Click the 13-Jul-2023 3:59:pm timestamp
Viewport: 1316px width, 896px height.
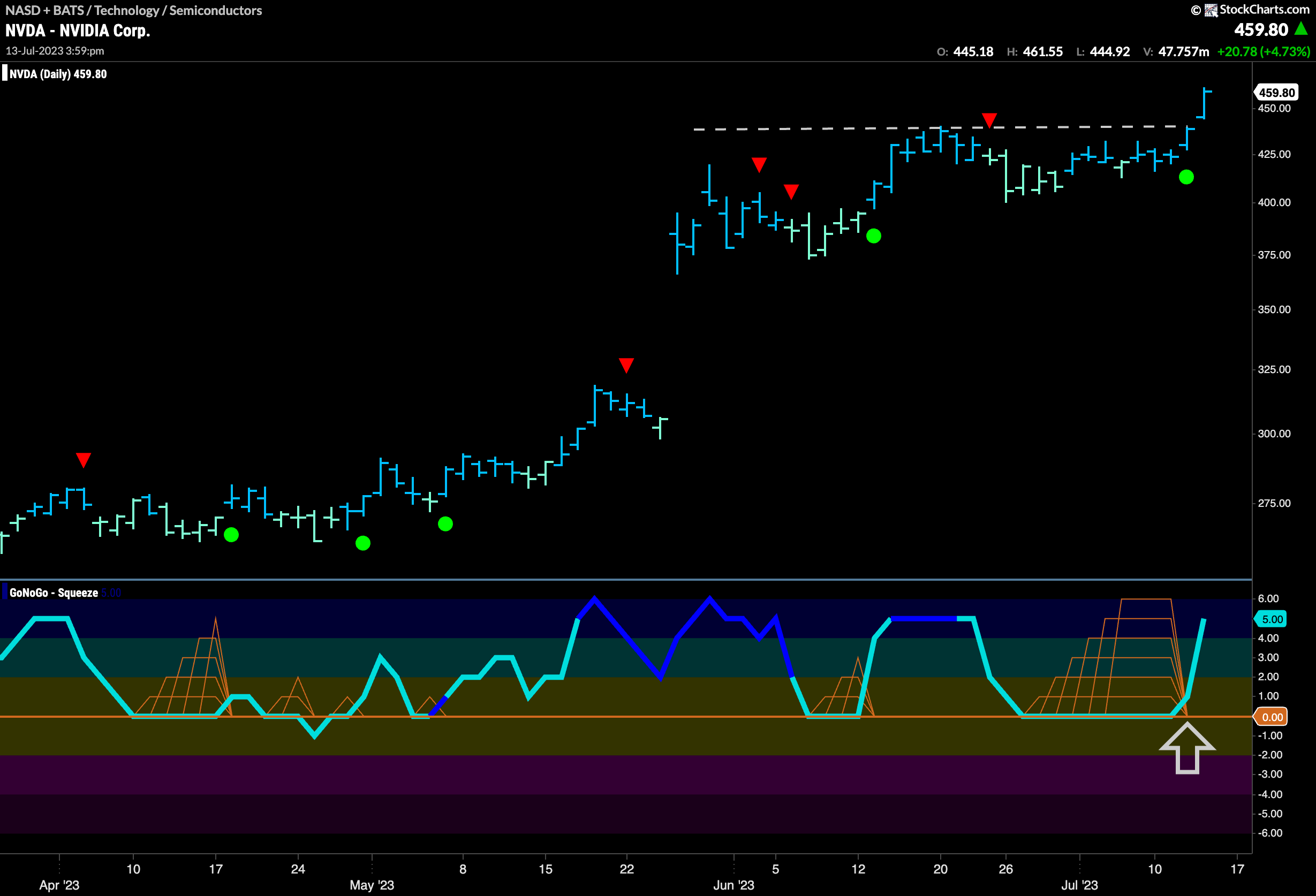point(55,51)
